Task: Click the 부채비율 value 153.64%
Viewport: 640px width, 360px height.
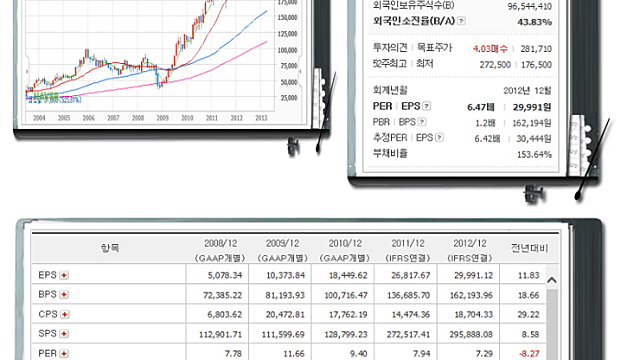Action: pos(534,155)
